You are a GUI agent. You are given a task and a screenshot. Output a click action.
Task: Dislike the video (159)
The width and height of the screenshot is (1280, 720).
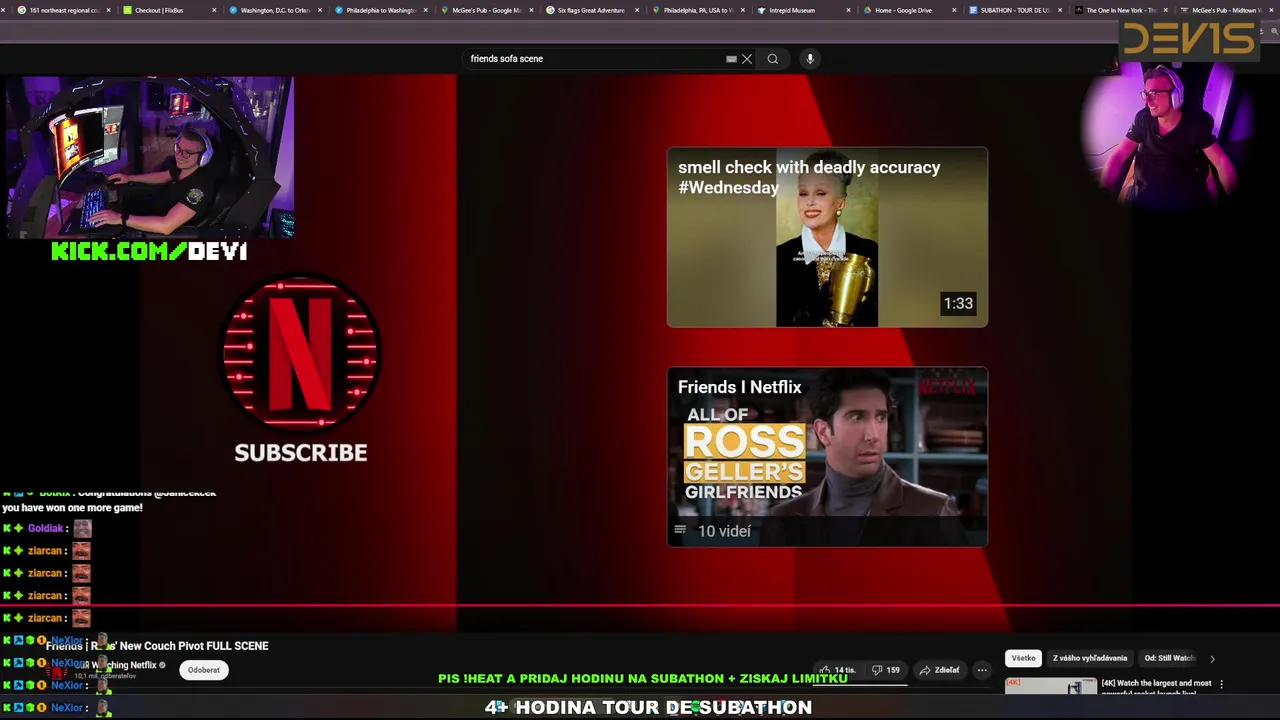(885, 670)
